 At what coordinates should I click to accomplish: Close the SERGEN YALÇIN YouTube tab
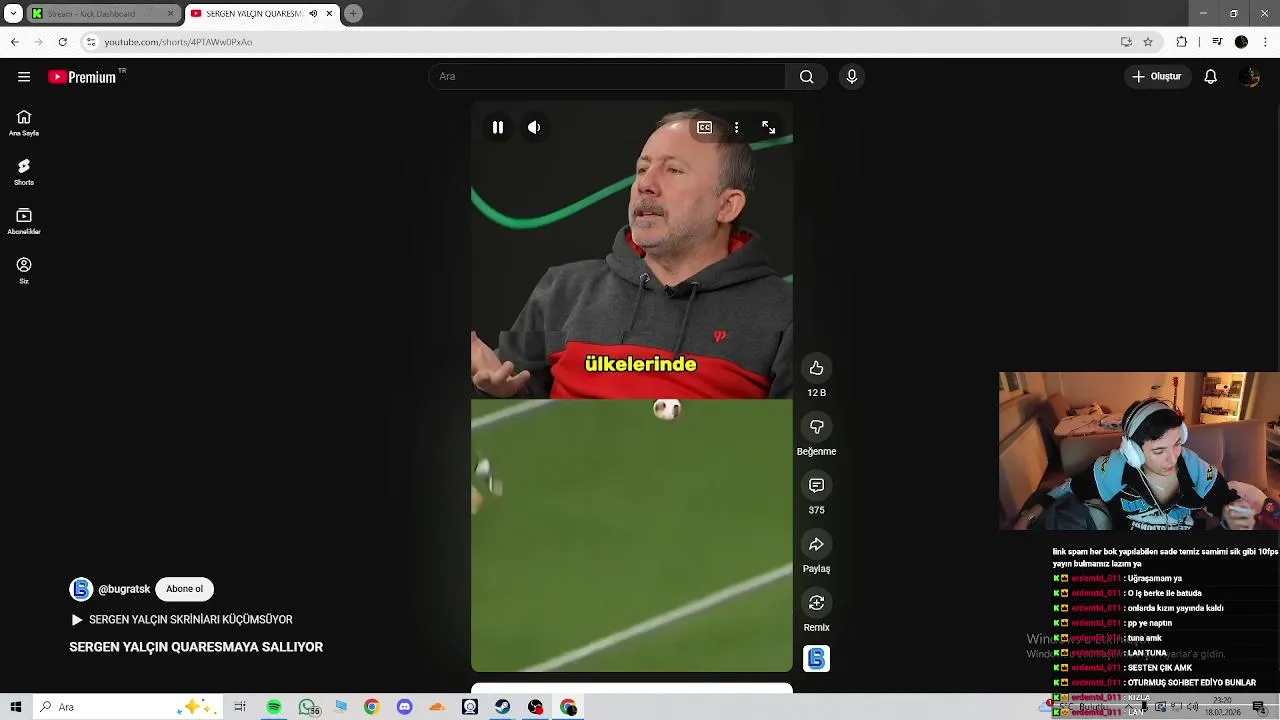coord(329,14)
